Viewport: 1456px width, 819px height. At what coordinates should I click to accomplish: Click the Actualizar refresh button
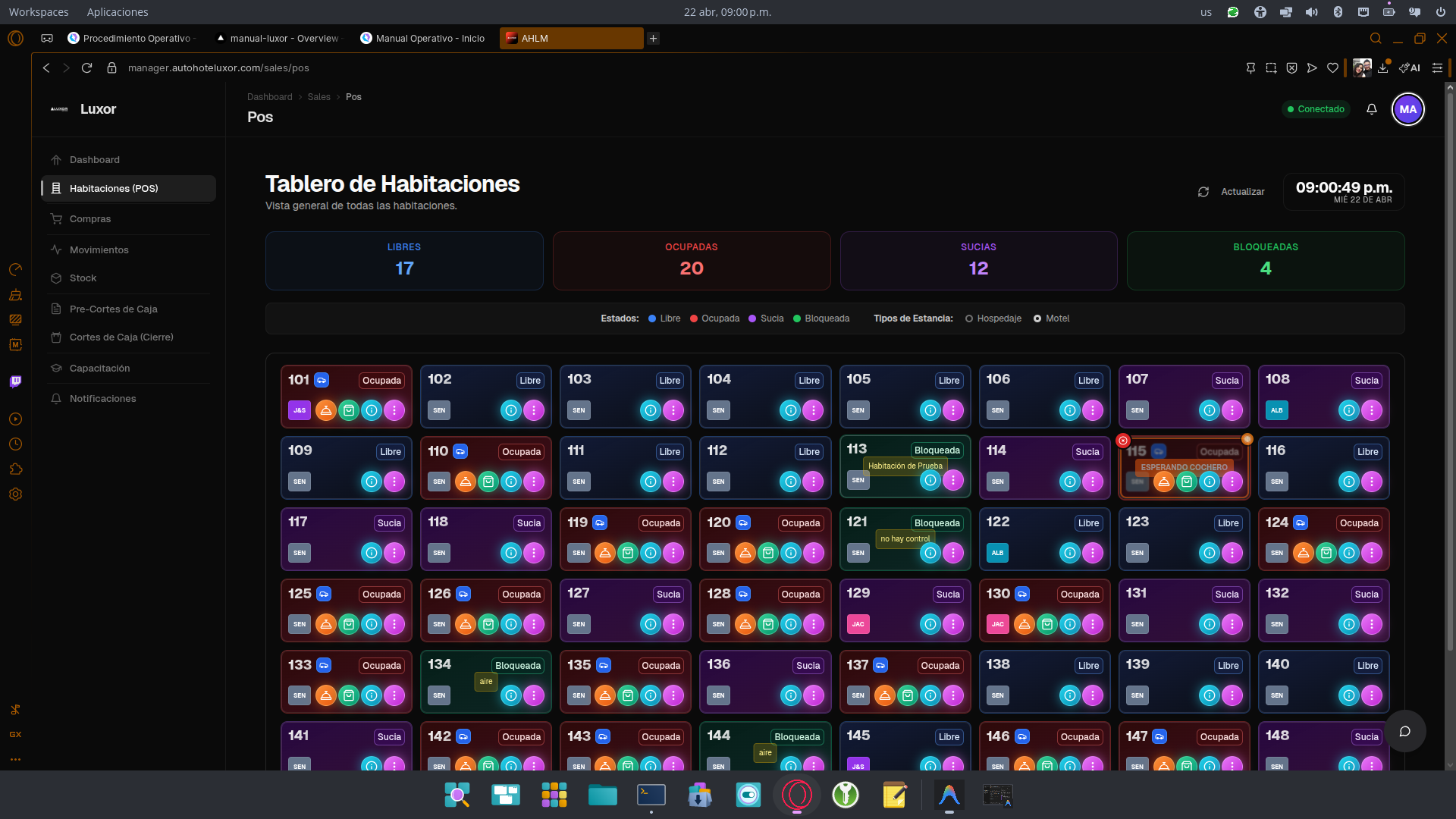click(x=1231, y=192)
